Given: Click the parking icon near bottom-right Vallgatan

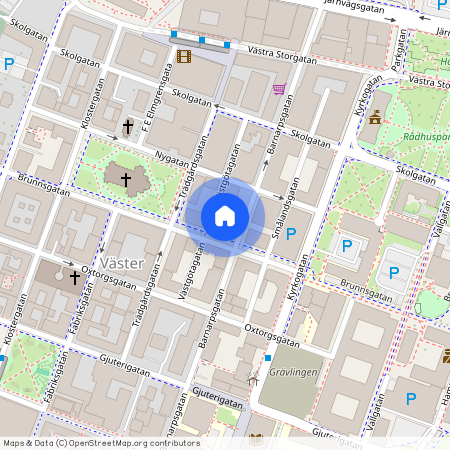Looking at the screenshot, I should [x=411, y=399].
